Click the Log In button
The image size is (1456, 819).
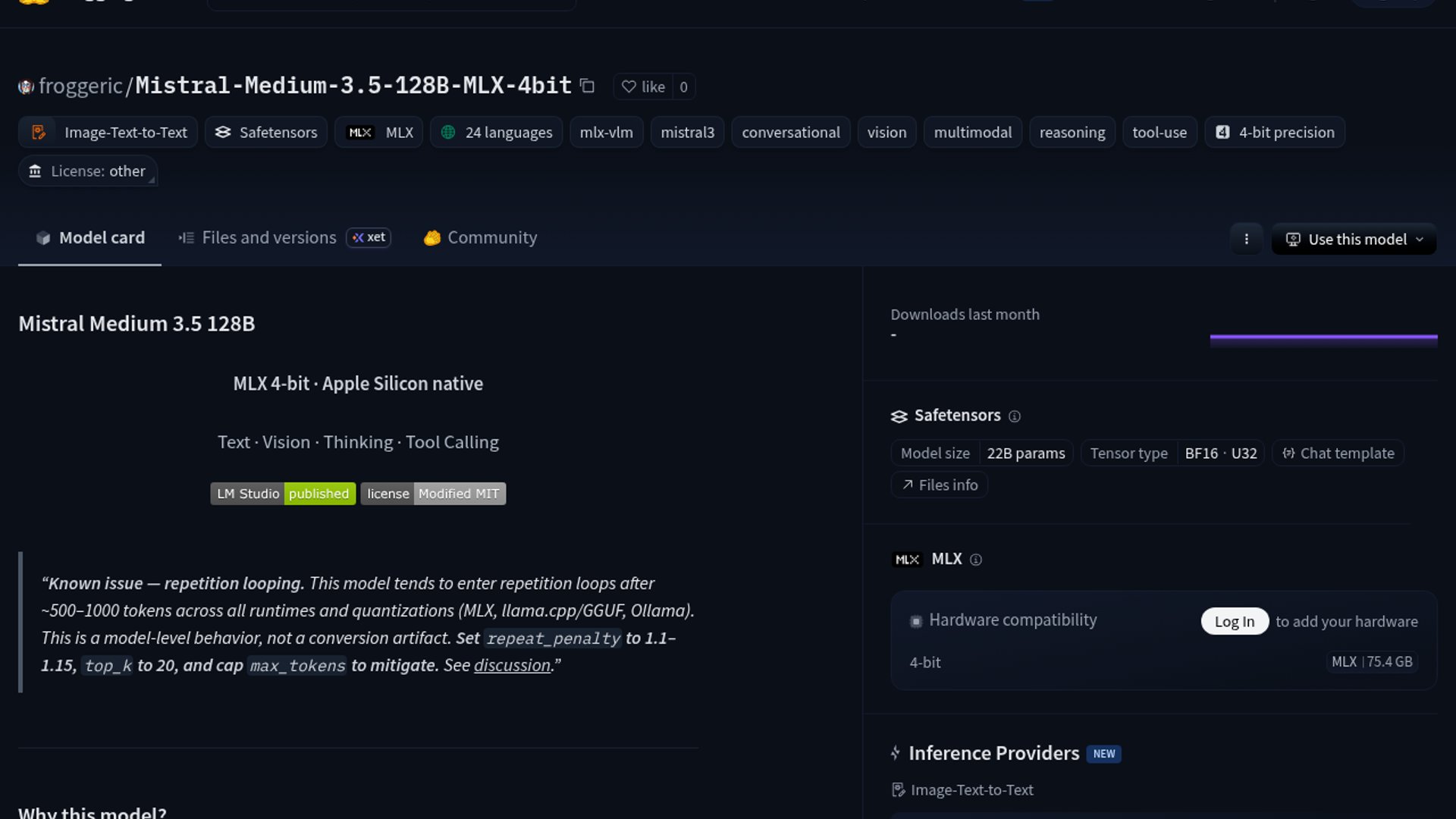[1235, 622]
